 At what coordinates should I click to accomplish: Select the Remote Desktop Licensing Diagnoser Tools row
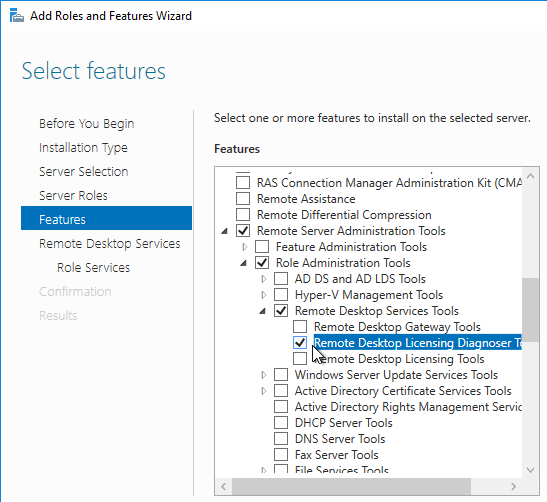pos(418,343)
